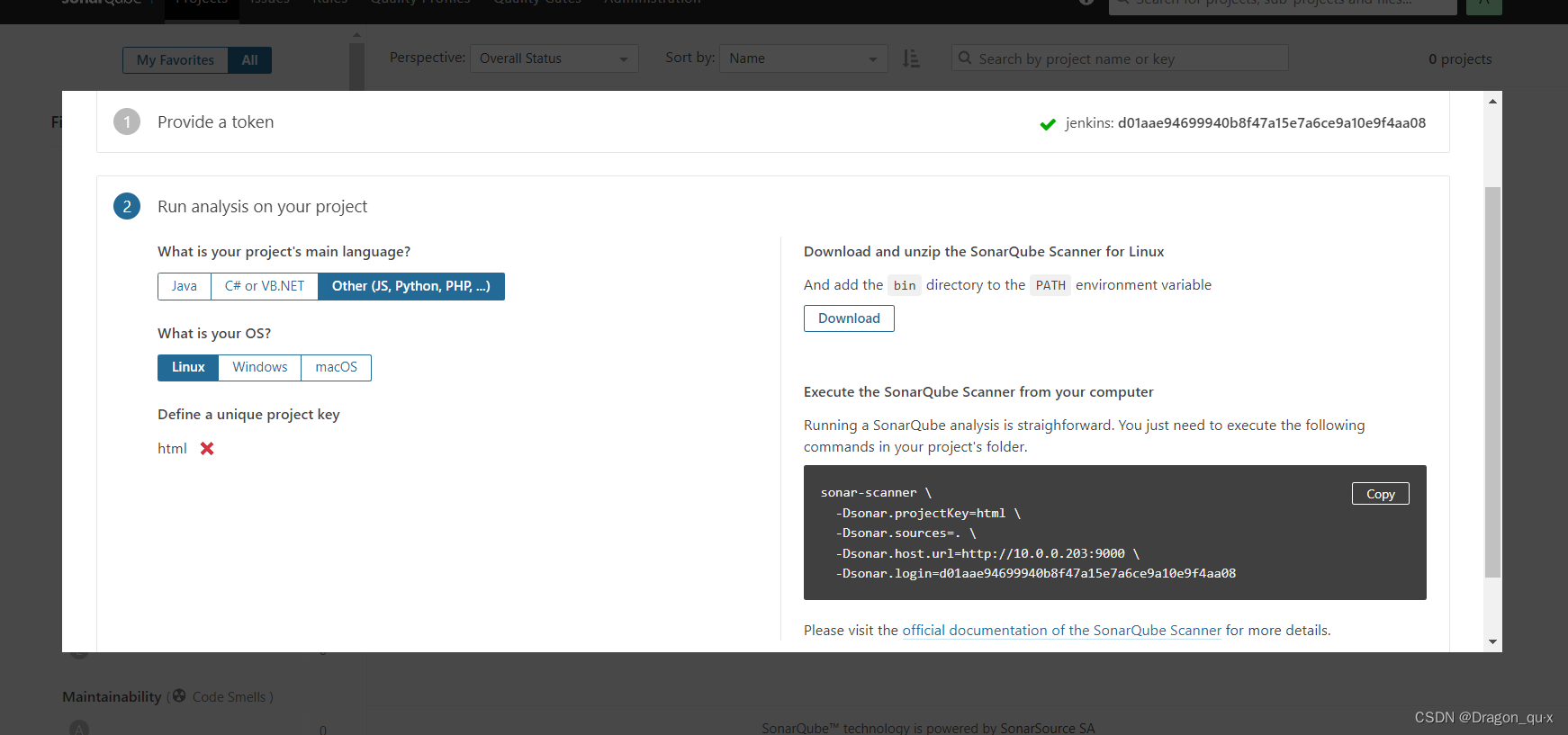Click the 0 projects count text
The width and height of the screenshot is (1568, 735).
[x=1460, y=59]
